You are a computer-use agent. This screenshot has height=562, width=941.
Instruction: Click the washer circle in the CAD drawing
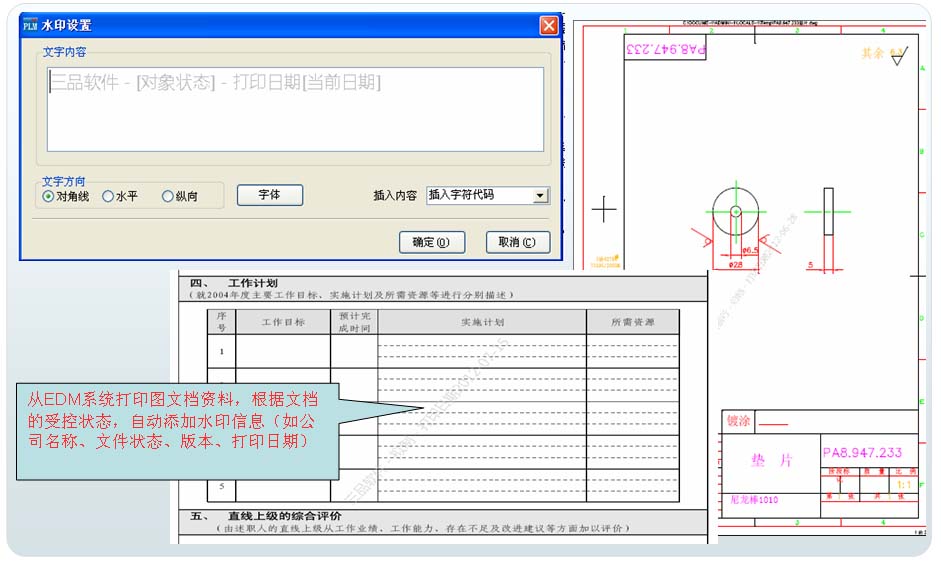tap(735, 212)
